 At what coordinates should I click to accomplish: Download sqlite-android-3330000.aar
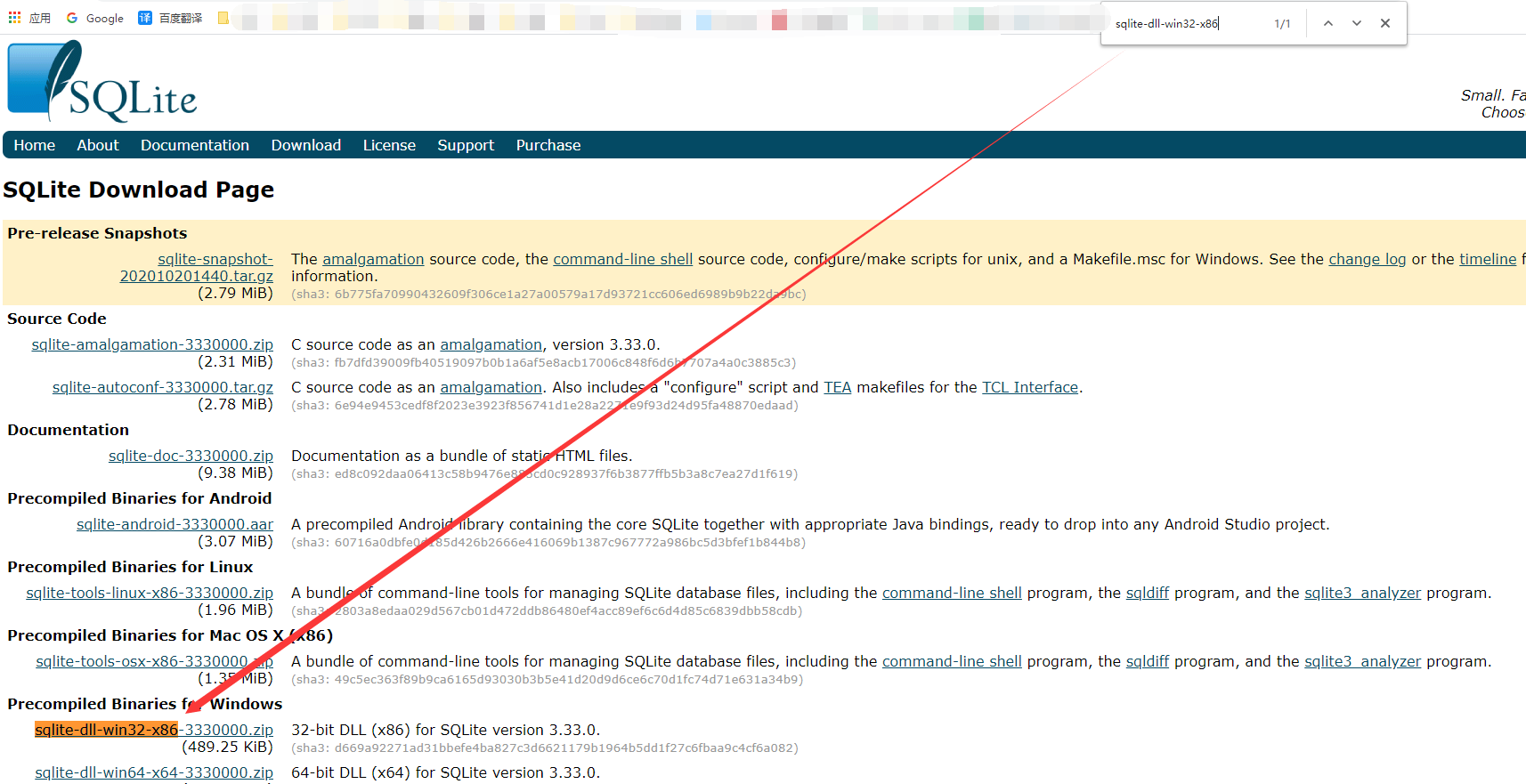[x=175, y=524]
